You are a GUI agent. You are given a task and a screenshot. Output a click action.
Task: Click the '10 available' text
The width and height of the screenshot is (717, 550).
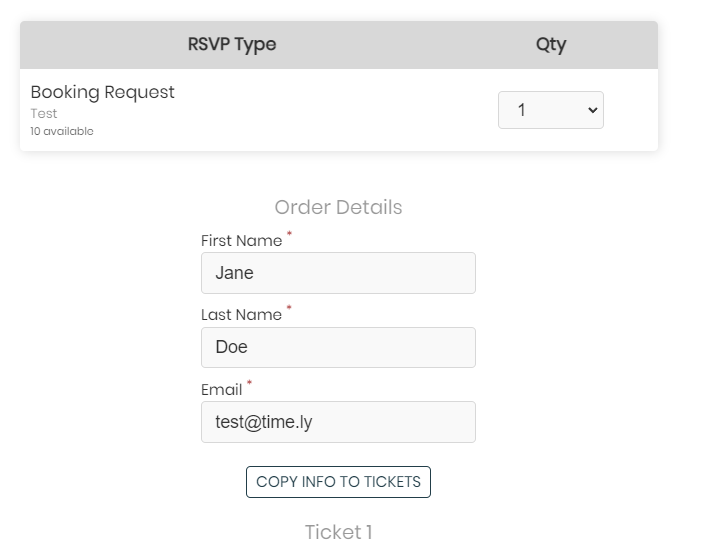pos(61,131)
